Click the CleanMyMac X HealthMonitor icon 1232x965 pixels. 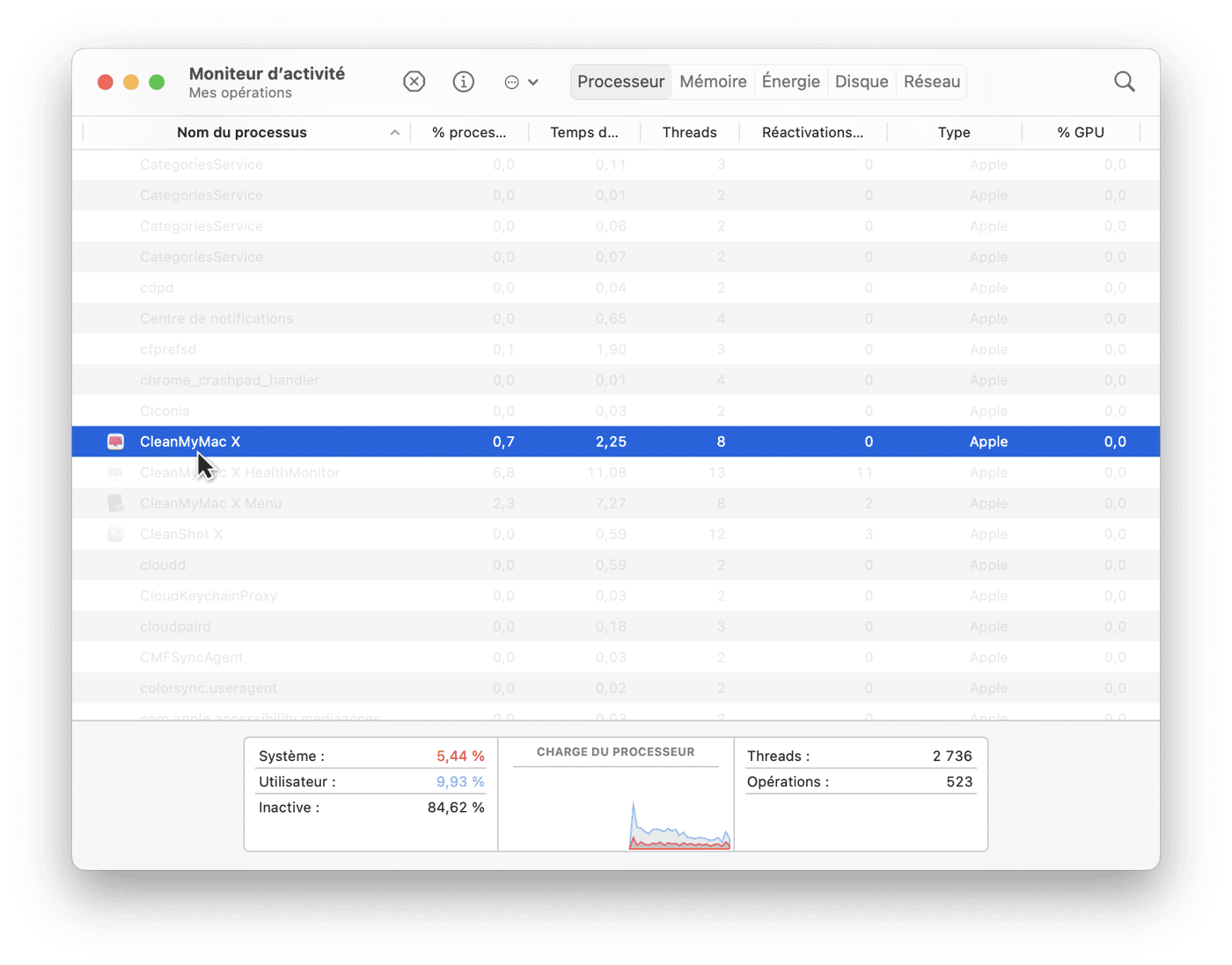[x=115, y=472]
